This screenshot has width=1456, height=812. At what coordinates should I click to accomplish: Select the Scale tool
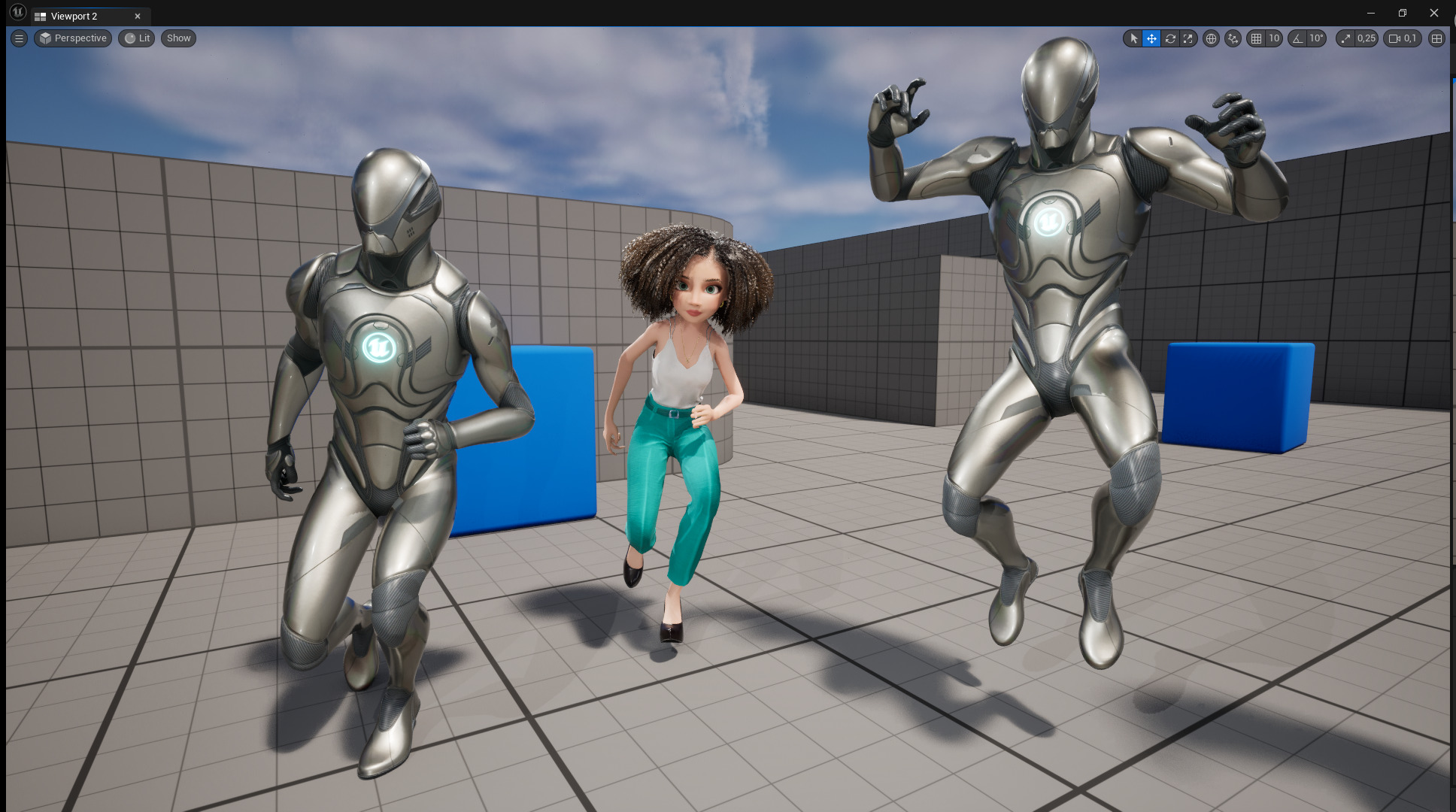coord(1188,38)
